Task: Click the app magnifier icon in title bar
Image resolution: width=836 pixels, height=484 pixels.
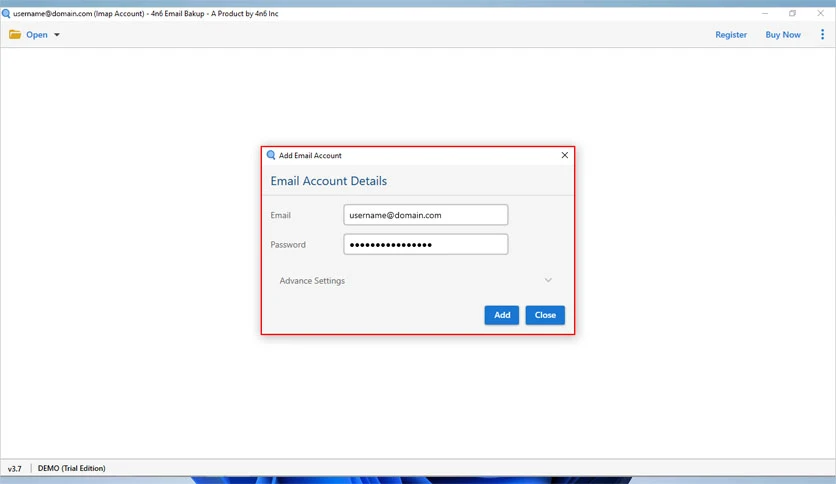Action: (x=6, y=13)
